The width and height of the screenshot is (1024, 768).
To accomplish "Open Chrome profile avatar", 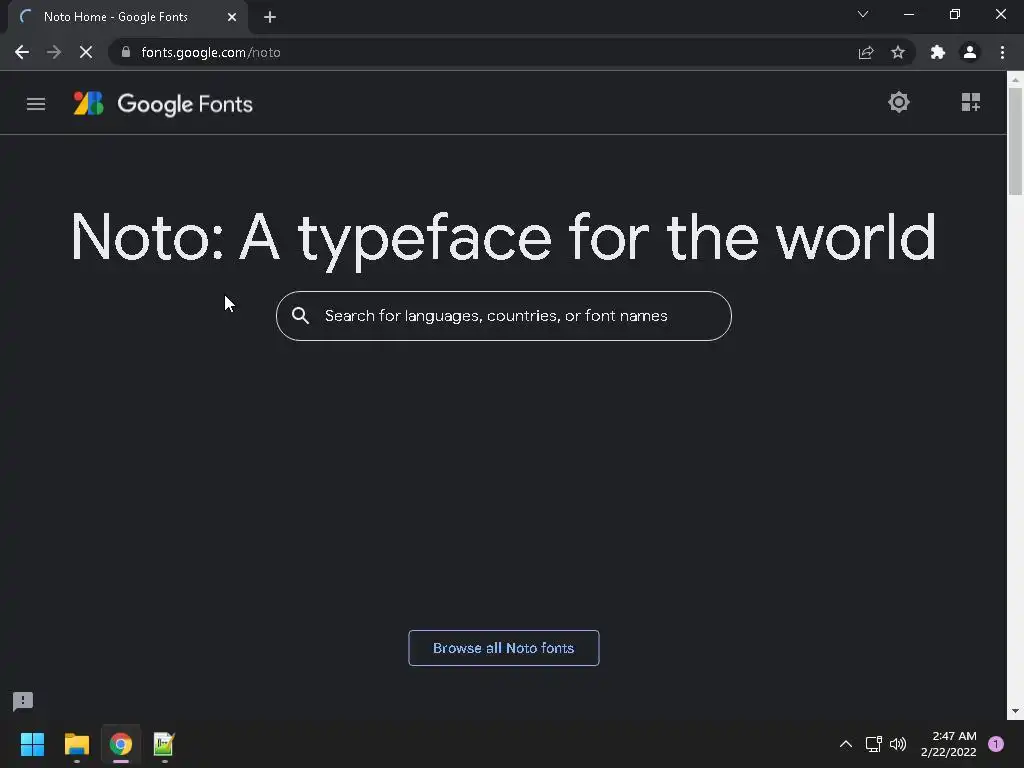I will pos(970,52).
